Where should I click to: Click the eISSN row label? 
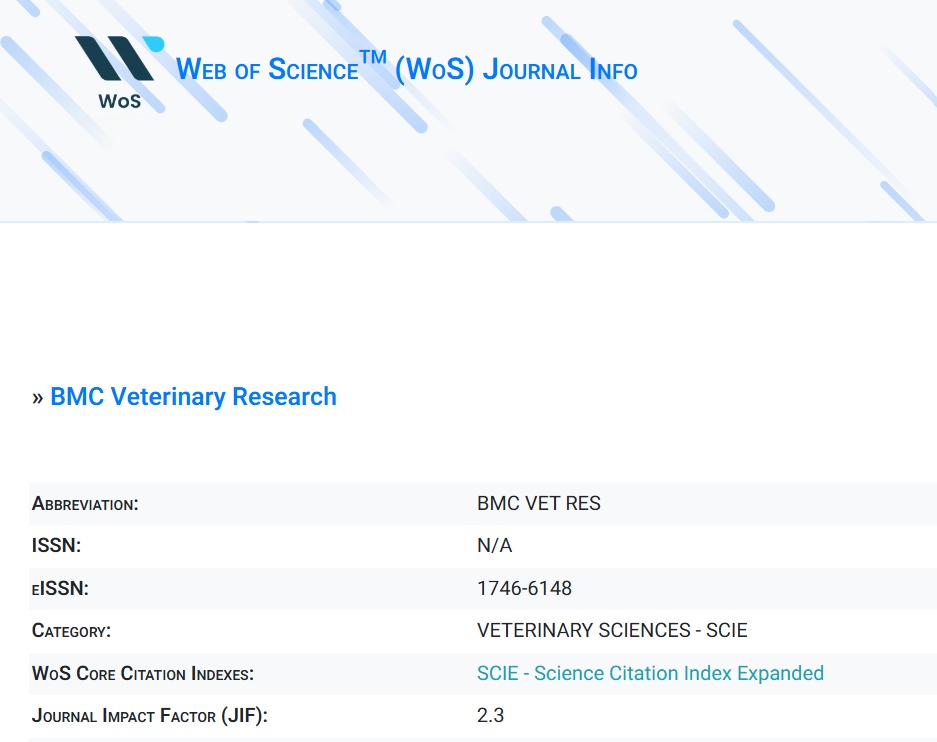pyautogui.click(x=60, y=589)
